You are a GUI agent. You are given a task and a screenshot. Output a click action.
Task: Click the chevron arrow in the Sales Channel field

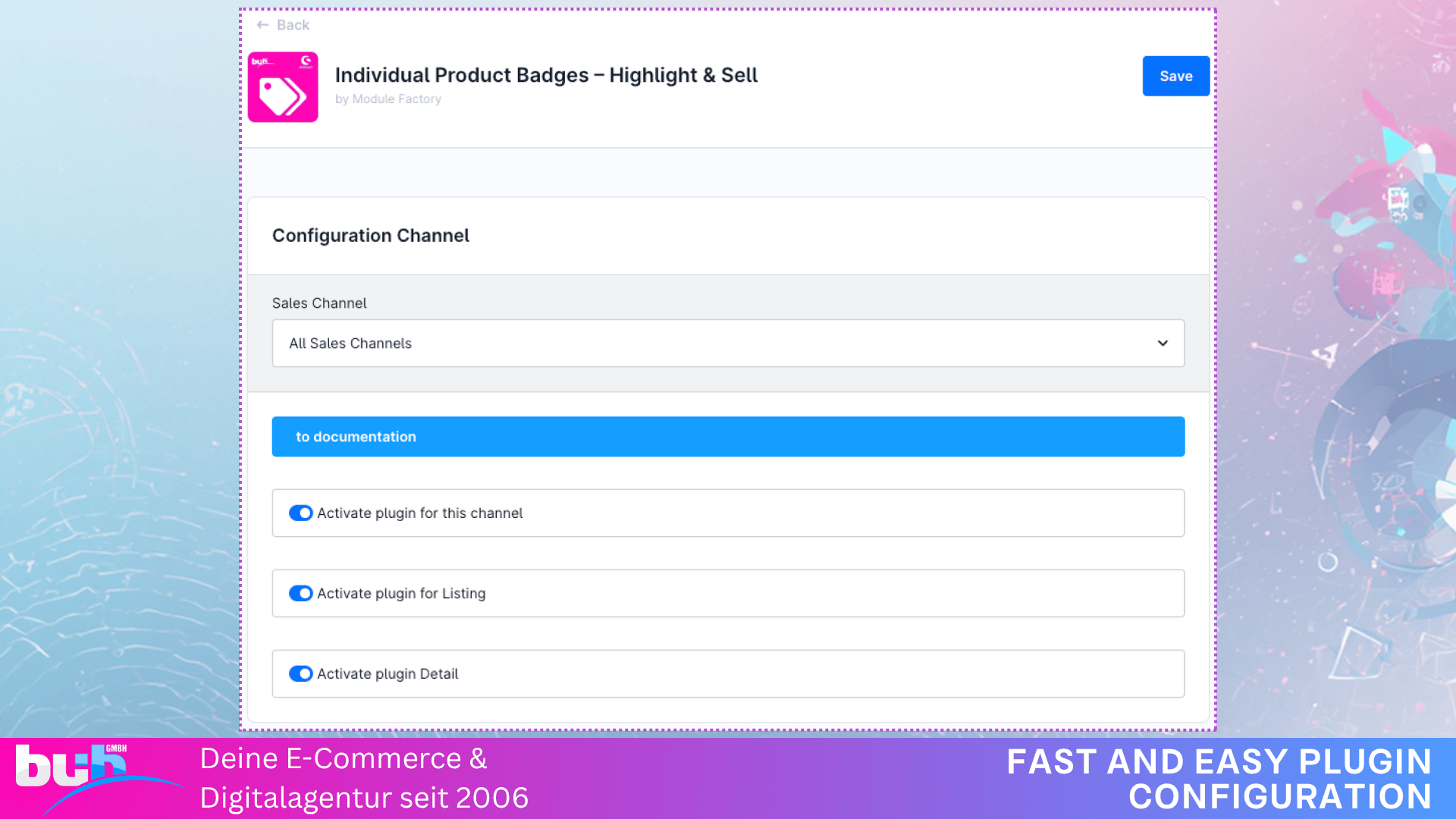tap(1163, 344)
